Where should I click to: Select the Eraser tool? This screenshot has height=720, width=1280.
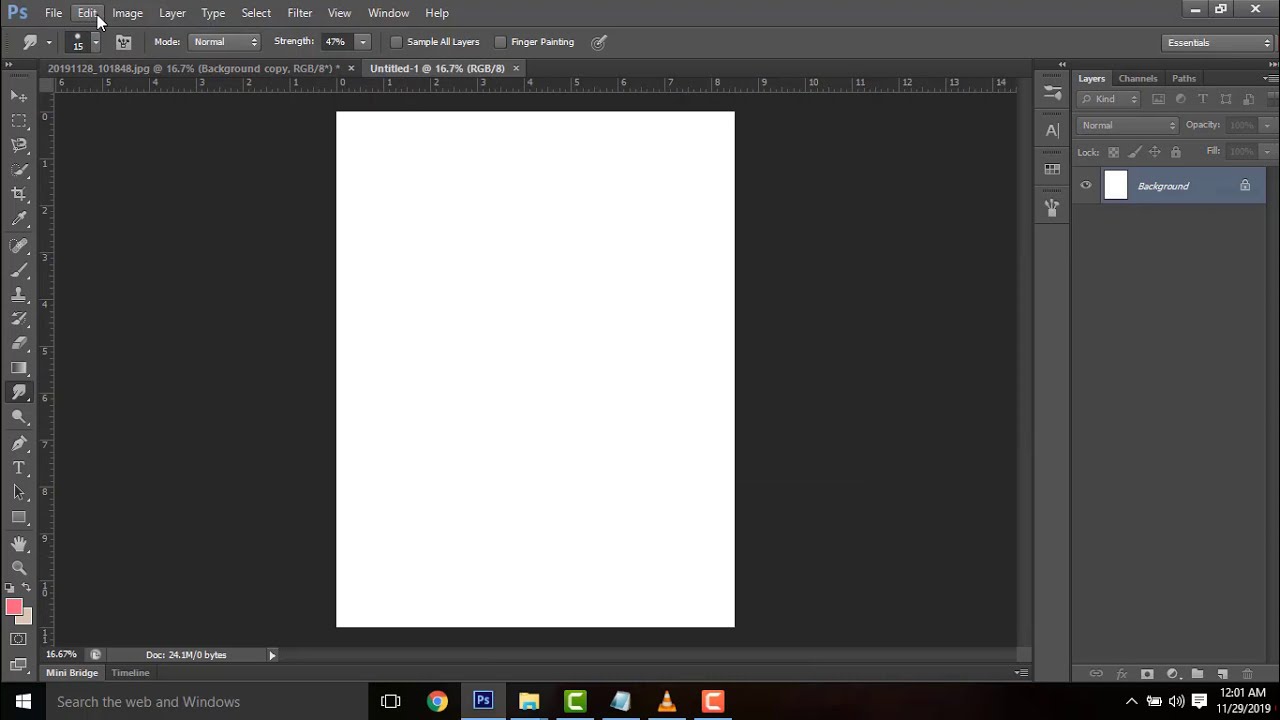[19, 344]
